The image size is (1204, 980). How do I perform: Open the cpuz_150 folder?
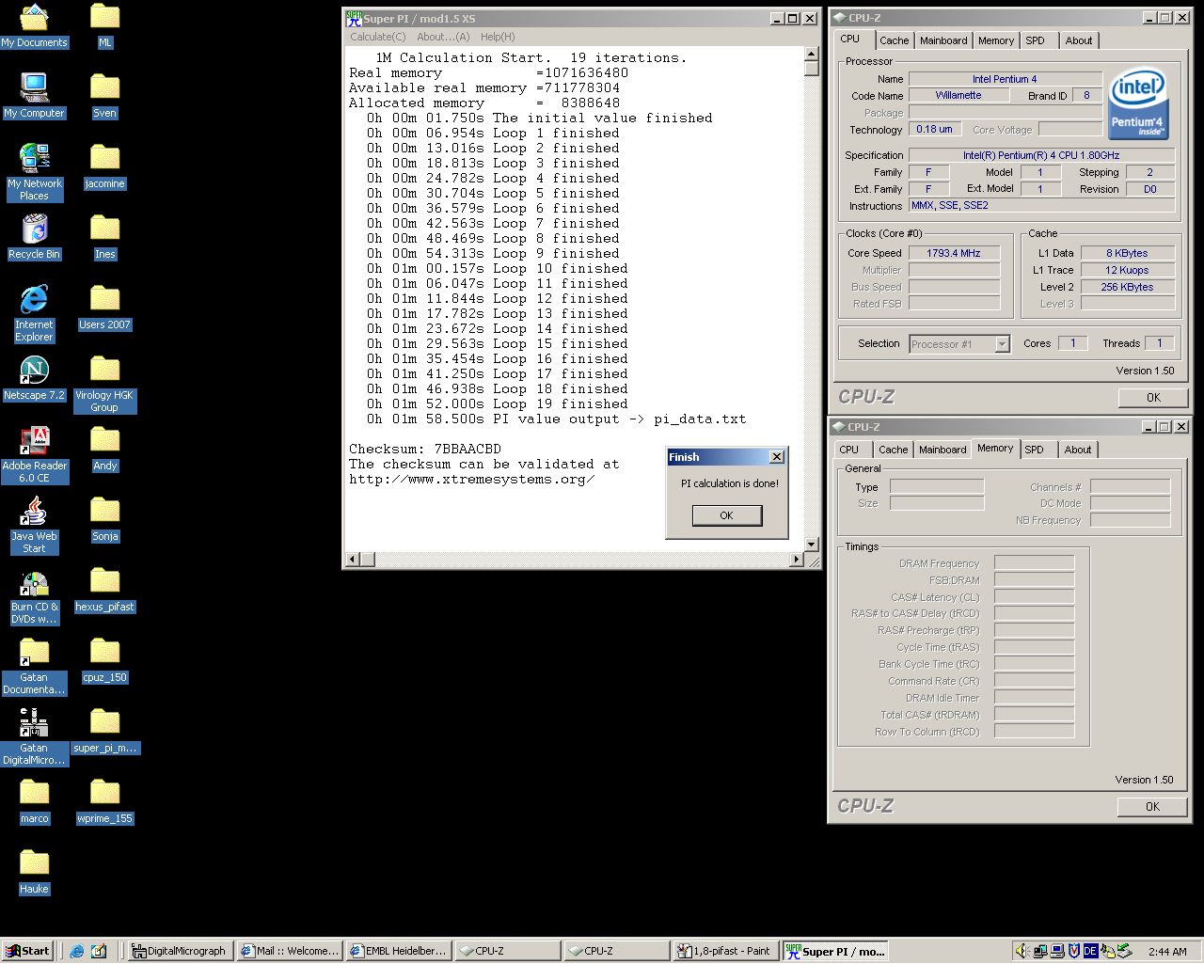(x=104, y=660)
